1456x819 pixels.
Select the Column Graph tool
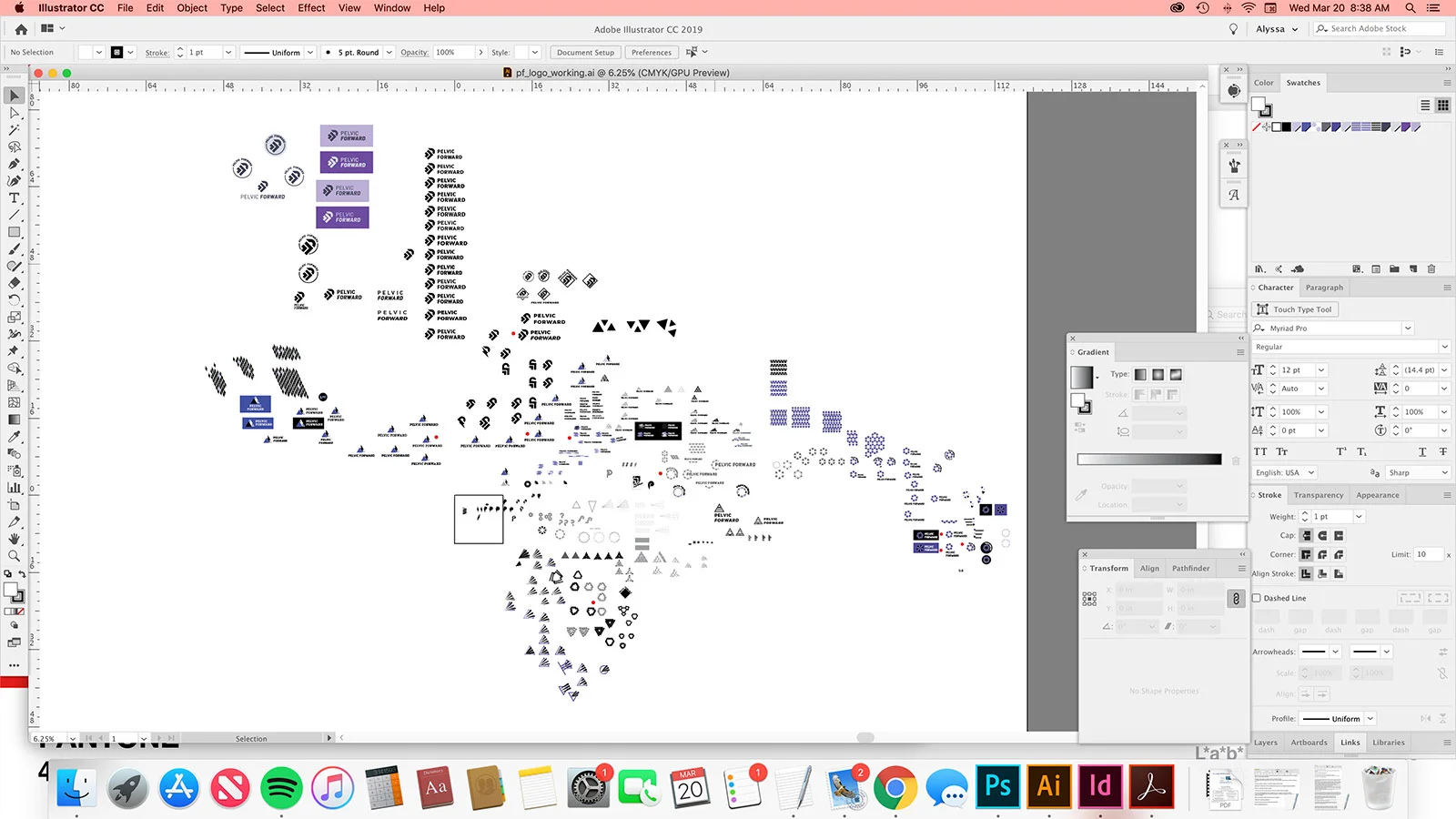15,488
